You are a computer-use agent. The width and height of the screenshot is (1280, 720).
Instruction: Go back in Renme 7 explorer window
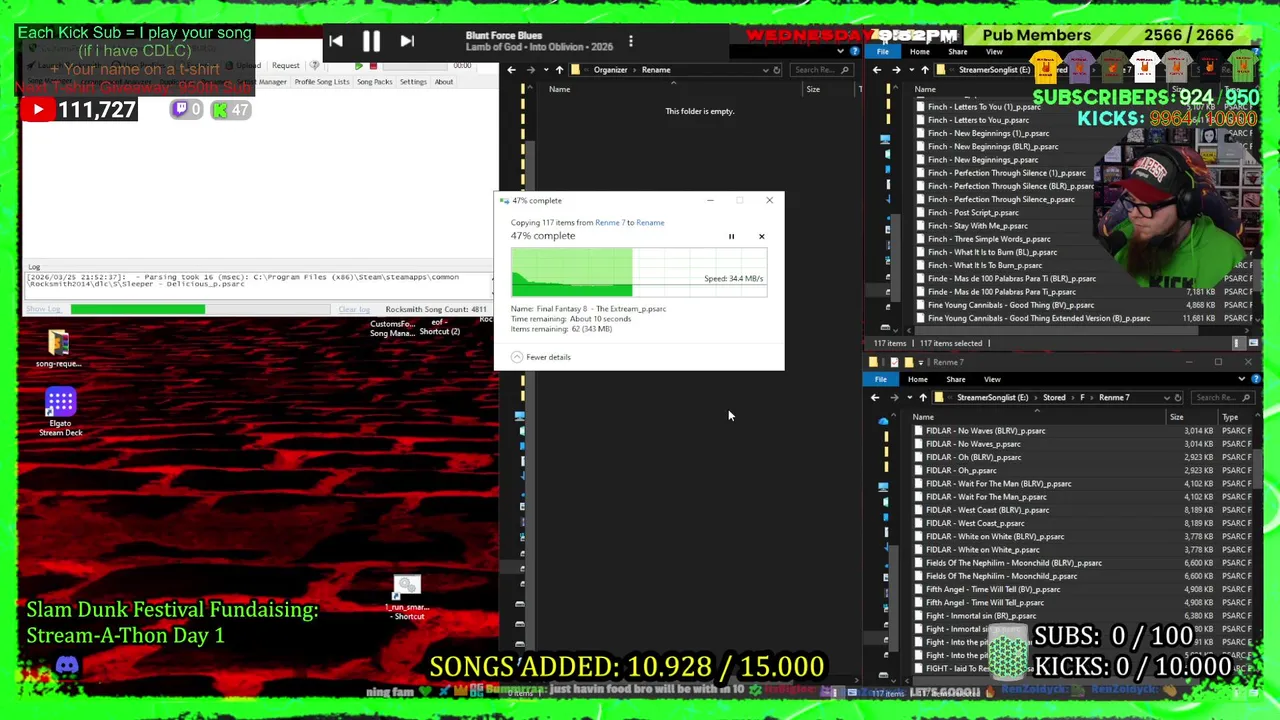(875, 398)
